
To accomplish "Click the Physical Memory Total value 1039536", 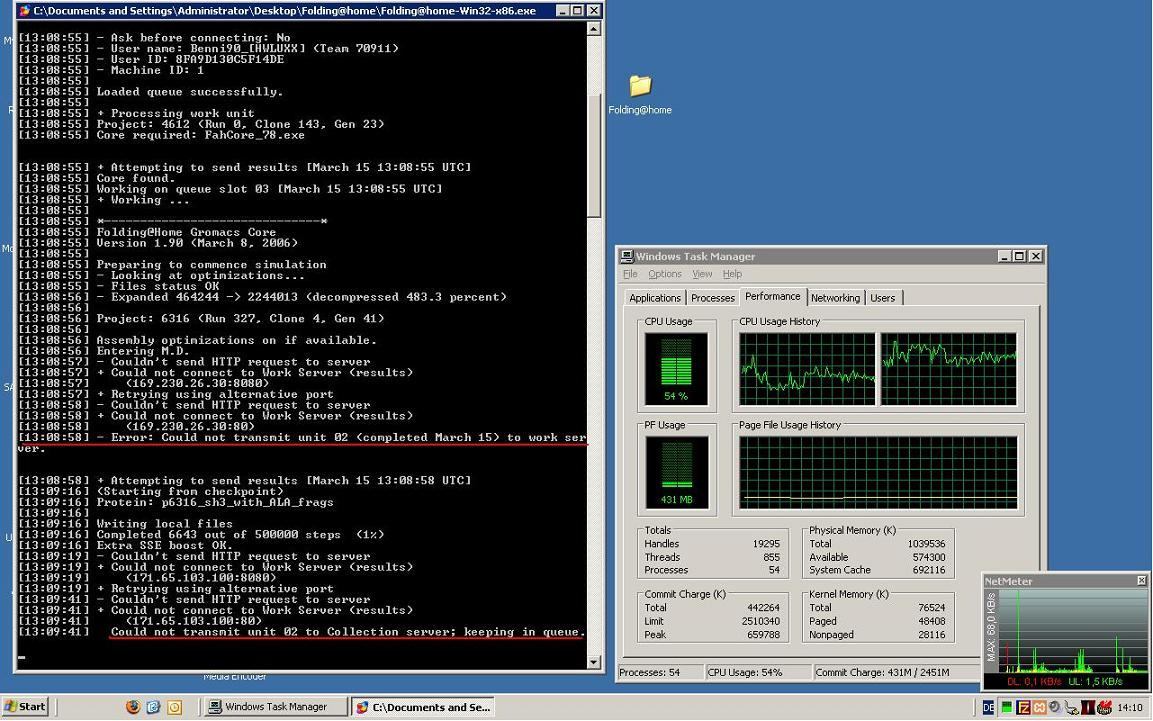I will [927, 544].
